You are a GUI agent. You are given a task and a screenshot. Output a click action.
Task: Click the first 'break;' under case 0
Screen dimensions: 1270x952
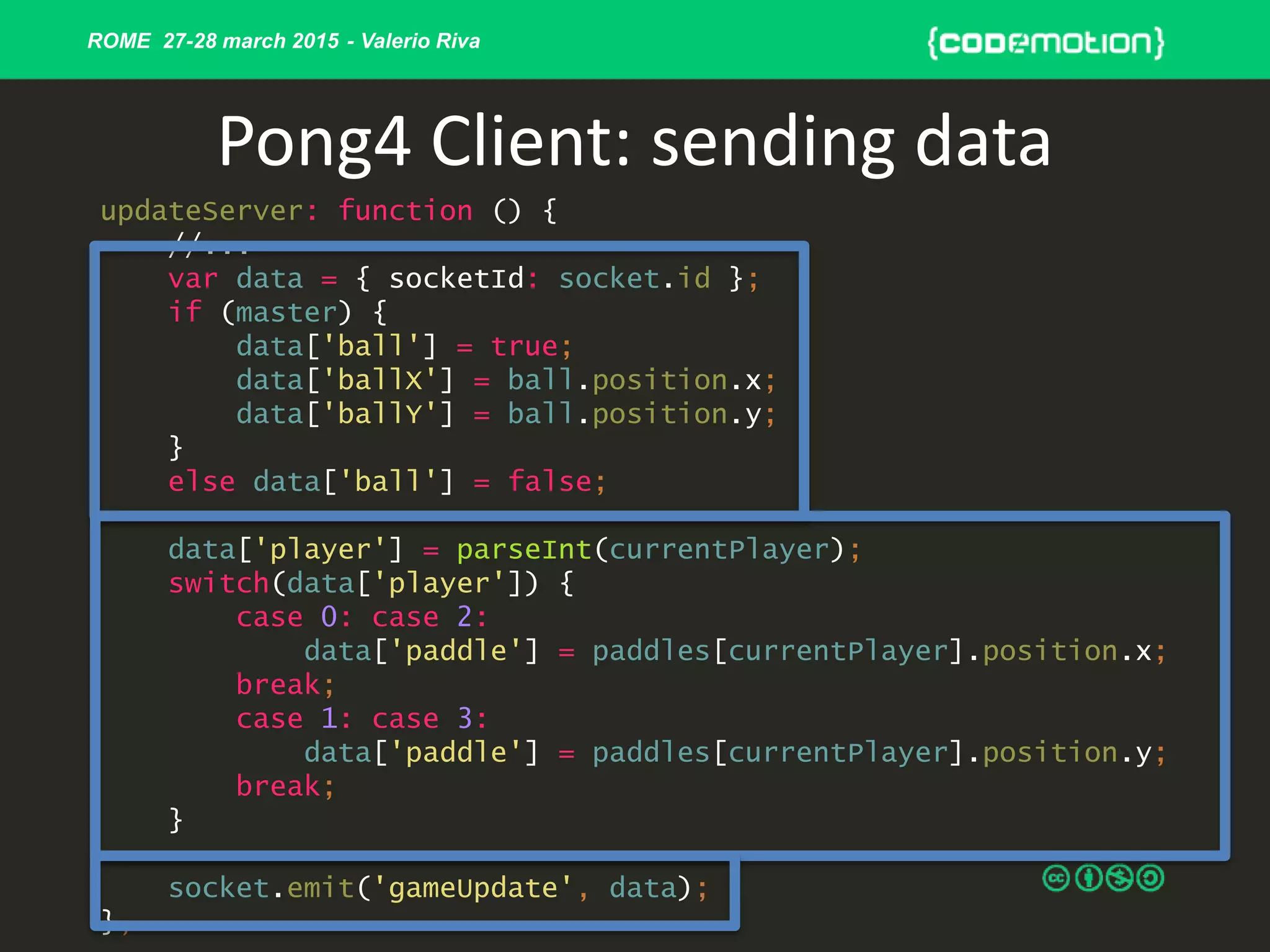point(285,685)
